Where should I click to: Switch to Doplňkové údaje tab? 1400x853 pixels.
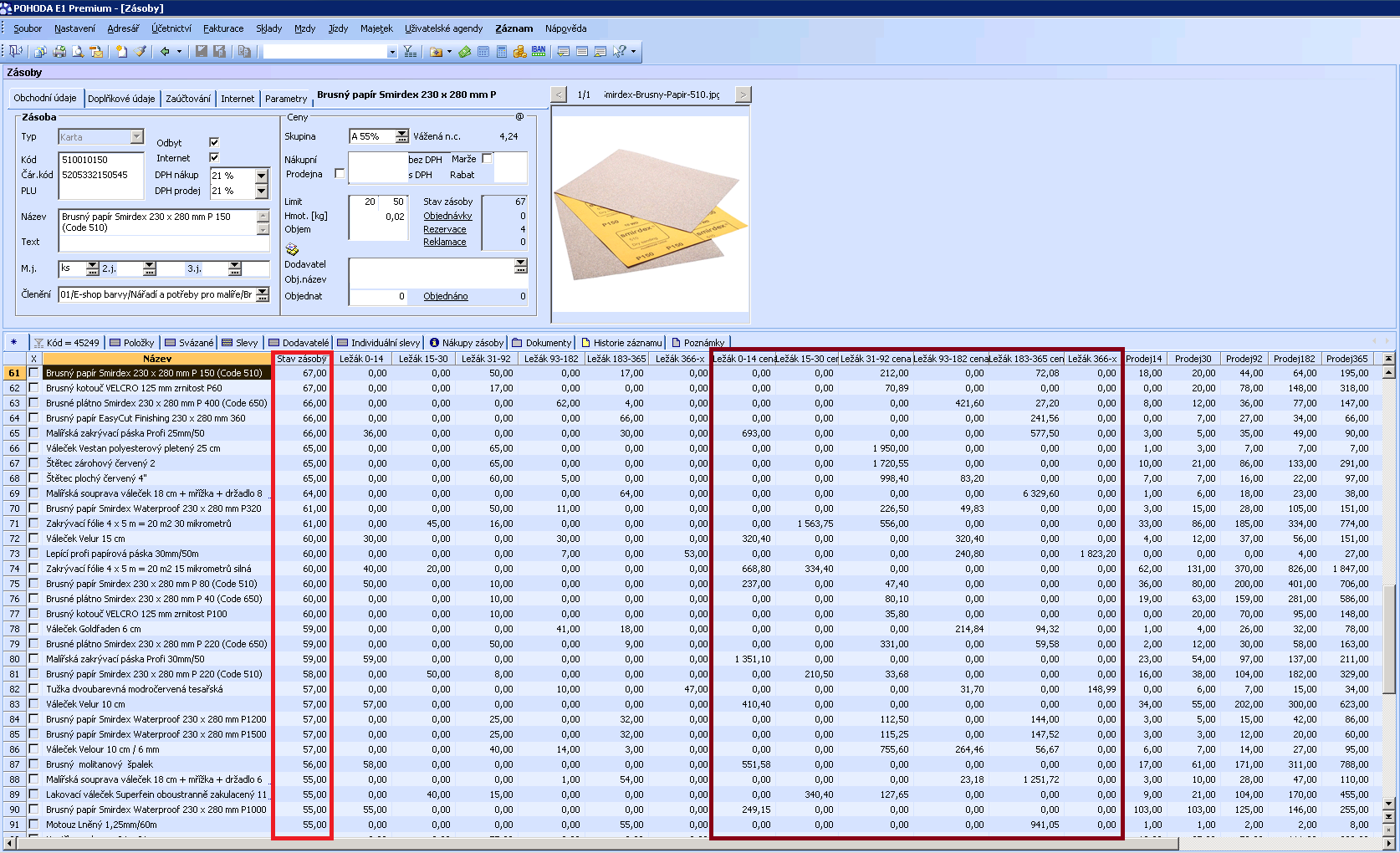121,99
